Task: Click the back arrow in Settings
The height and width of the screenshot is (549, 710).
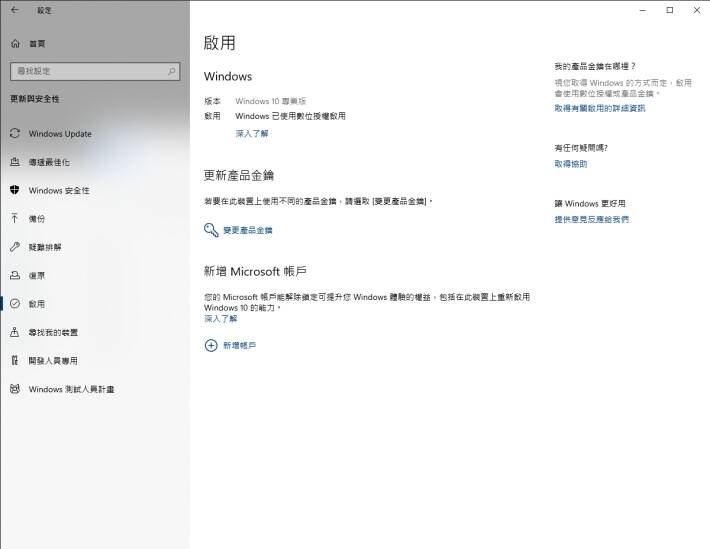Action: [14, 10]
